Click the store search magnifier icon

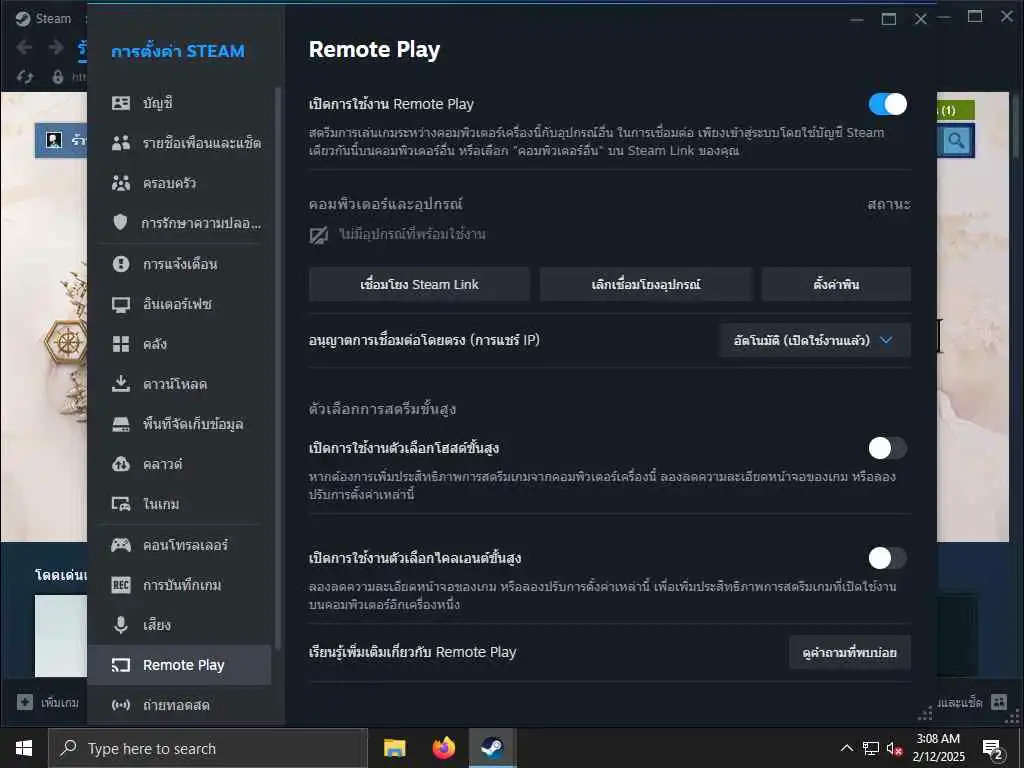pyautogui.click(x=956, y=140)
